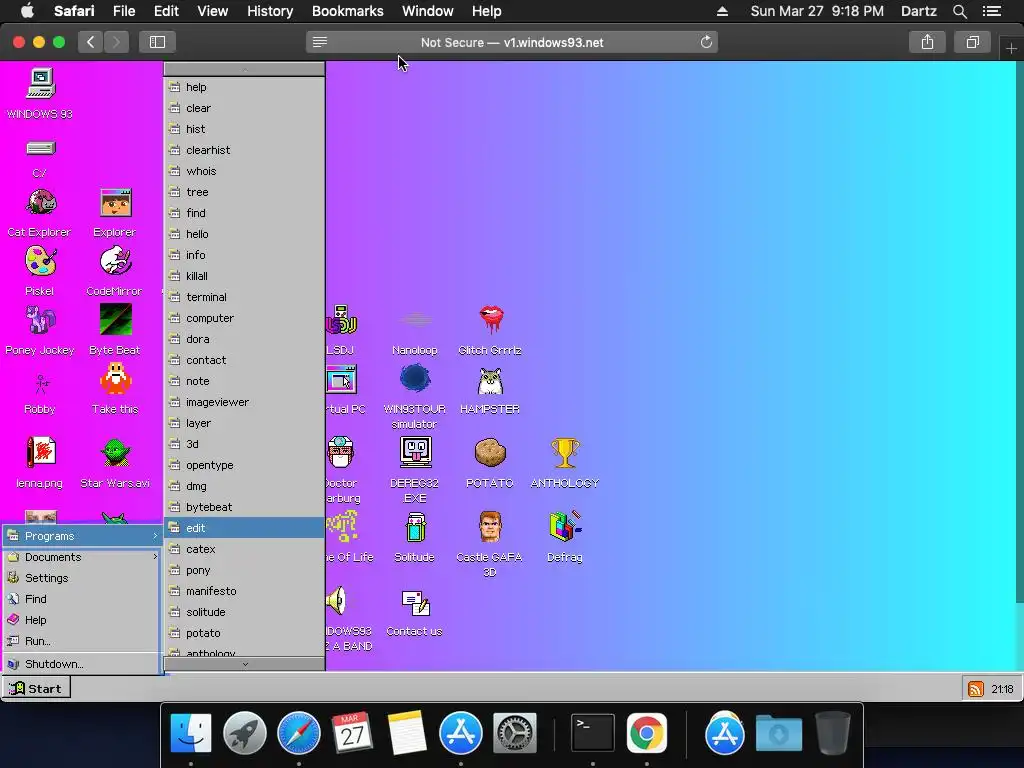Open imageviewer program entry
The width and height of the screenshot is (1024, 768).
point(244,402)
